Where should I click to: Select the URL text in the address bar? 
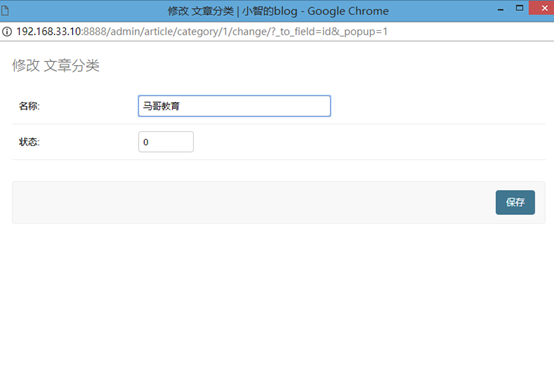(202, 32)
